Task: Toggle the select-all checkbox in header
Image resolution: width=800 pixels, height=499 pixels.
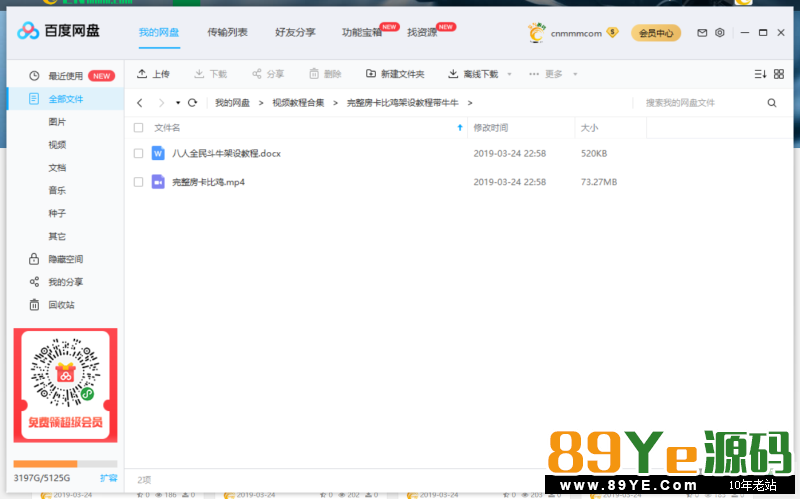Action: coord(139,128)
